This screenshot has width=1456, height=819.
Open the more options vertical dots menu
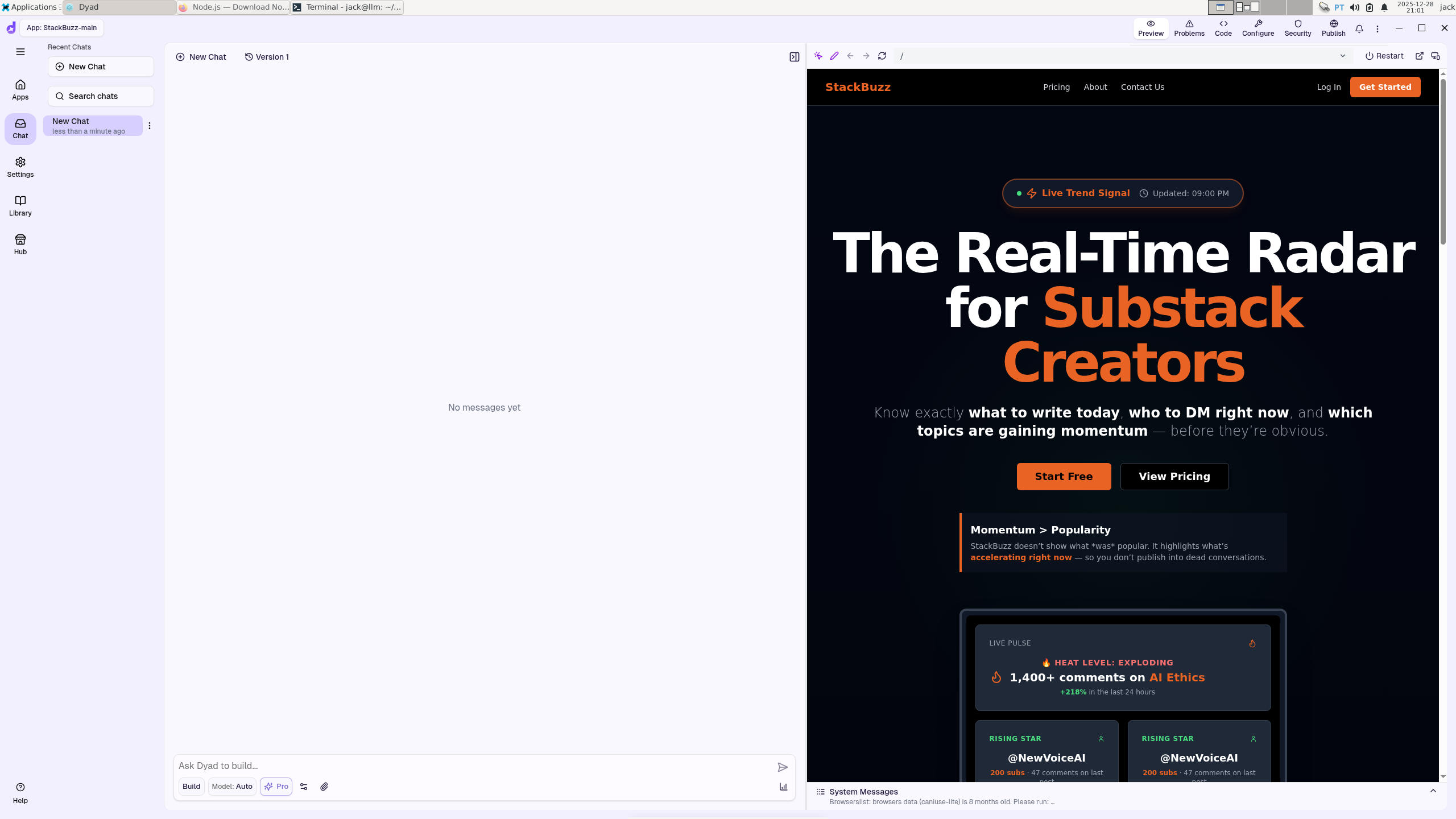coord(1378,28)
